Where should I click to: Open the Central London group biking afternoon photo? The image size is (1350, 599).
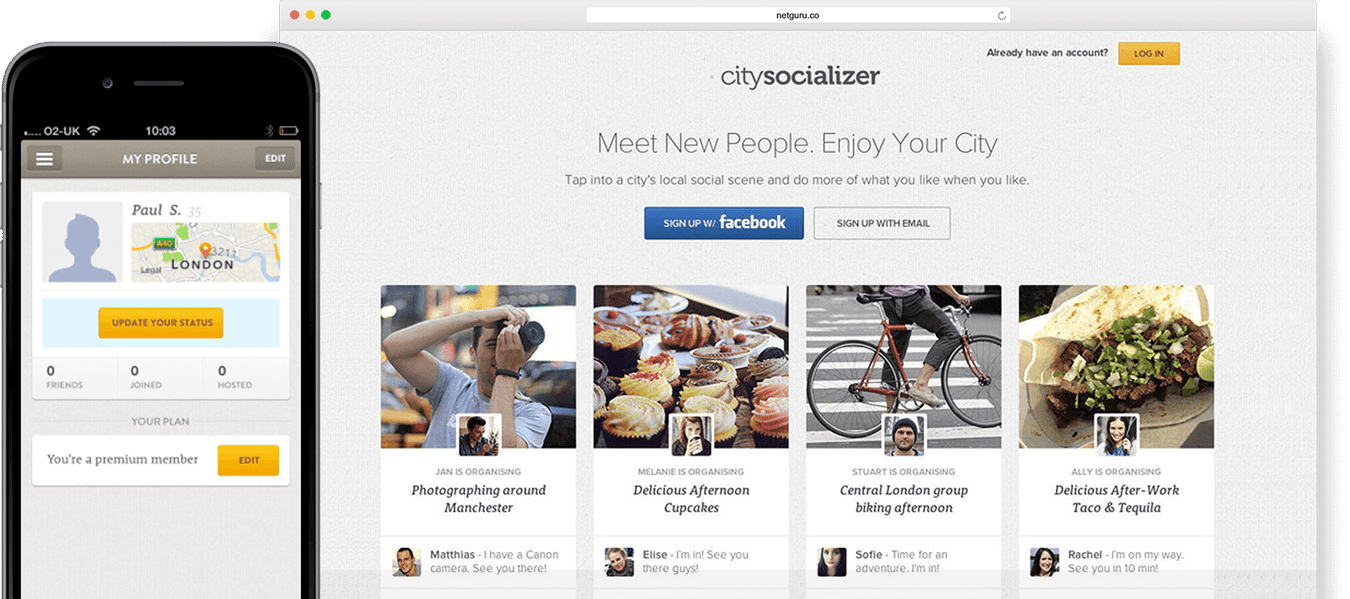point(904,366)
